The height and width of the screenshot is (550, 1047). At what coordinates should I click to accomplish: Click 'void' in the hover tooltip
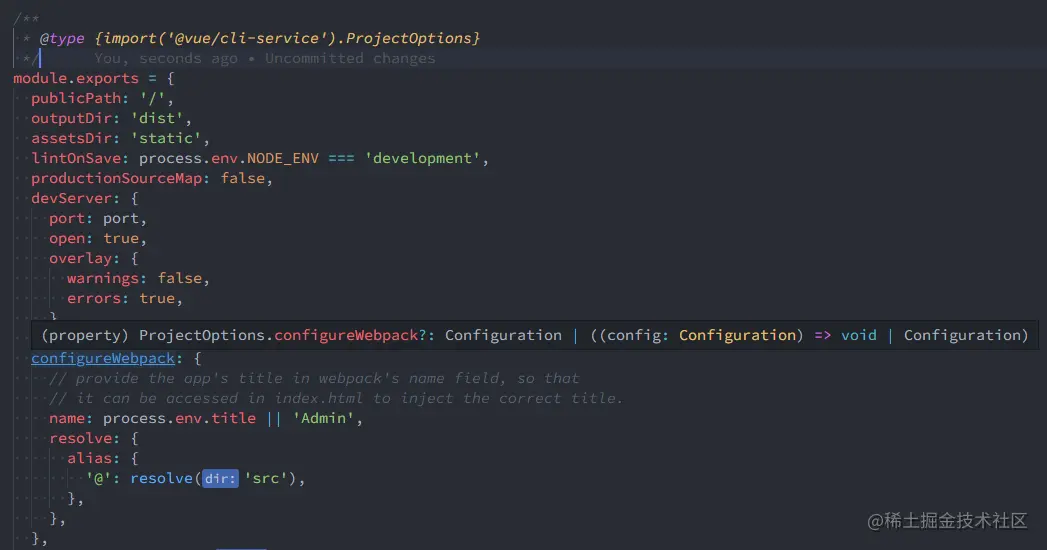pos(859,335)
